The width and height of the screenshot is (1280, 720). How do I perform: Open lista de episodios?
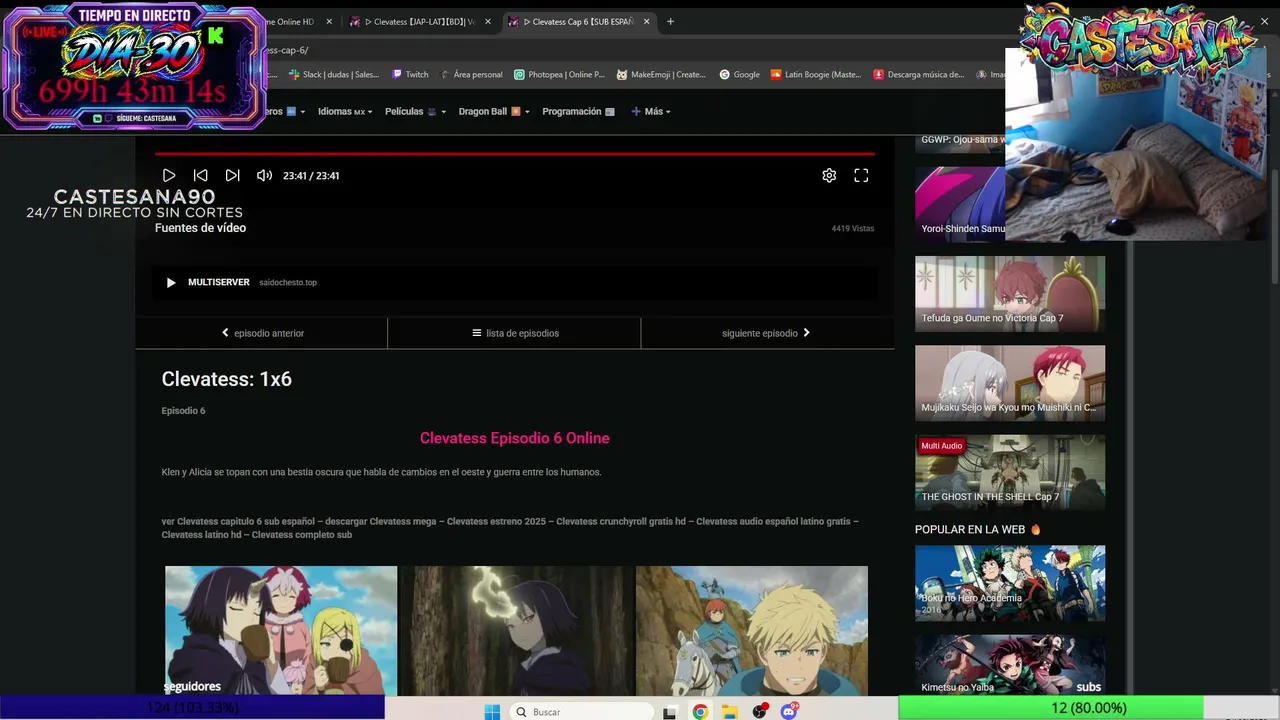pyautogui.click(x=515, y=333)
